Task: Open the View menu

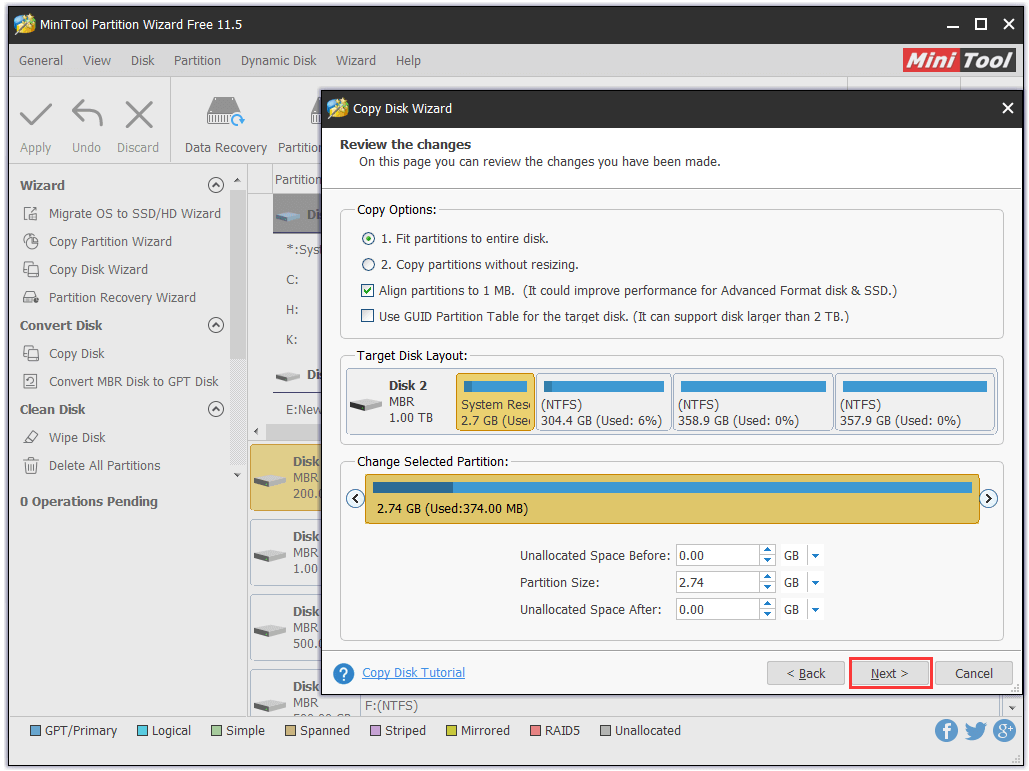Action: (x=96, y=60)
